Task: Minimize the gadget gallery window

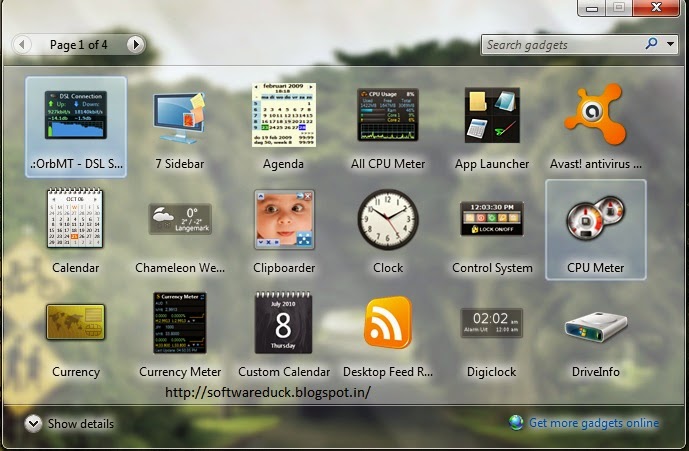Action: 592,8
